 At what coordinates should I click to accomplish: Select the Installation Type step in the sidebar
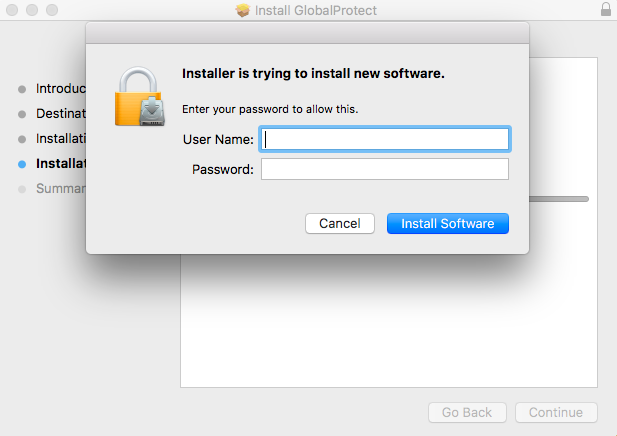tap(60, 139)
